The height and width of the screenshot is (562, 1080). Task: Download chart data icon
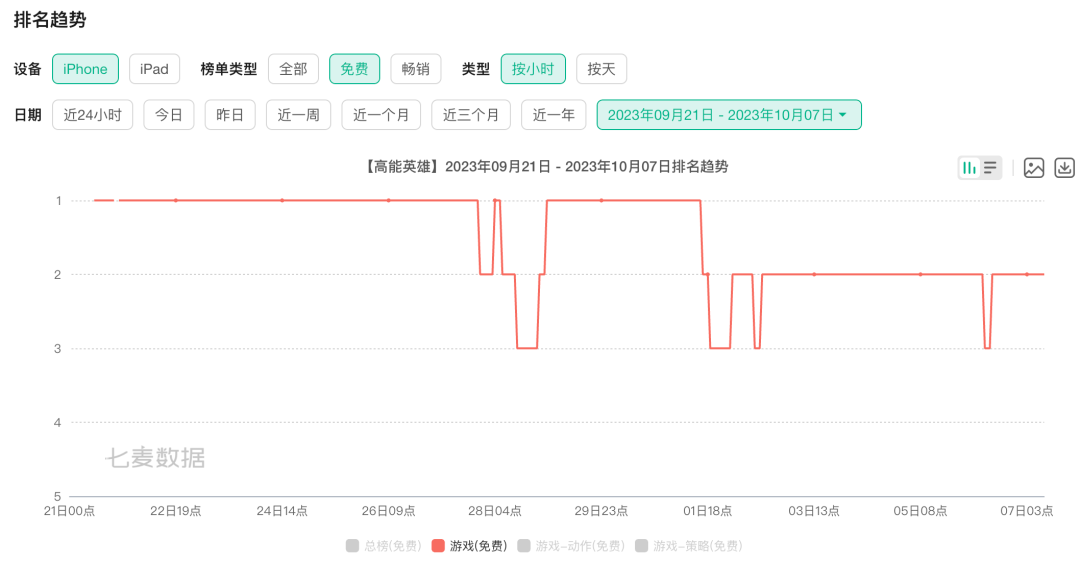coord(1064,167)
